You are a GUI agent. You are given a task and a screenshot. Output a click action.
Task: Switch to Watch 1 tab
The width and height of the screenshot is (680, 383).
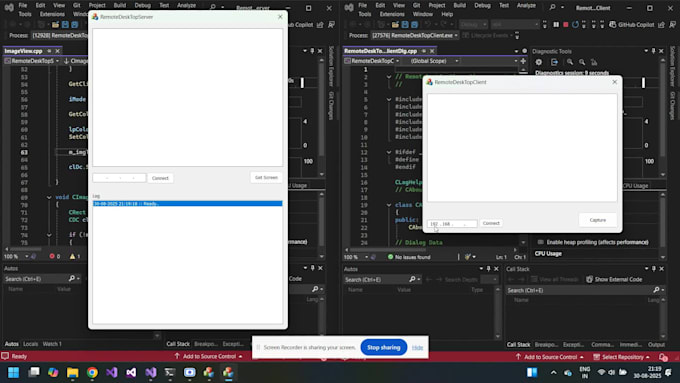52,344
